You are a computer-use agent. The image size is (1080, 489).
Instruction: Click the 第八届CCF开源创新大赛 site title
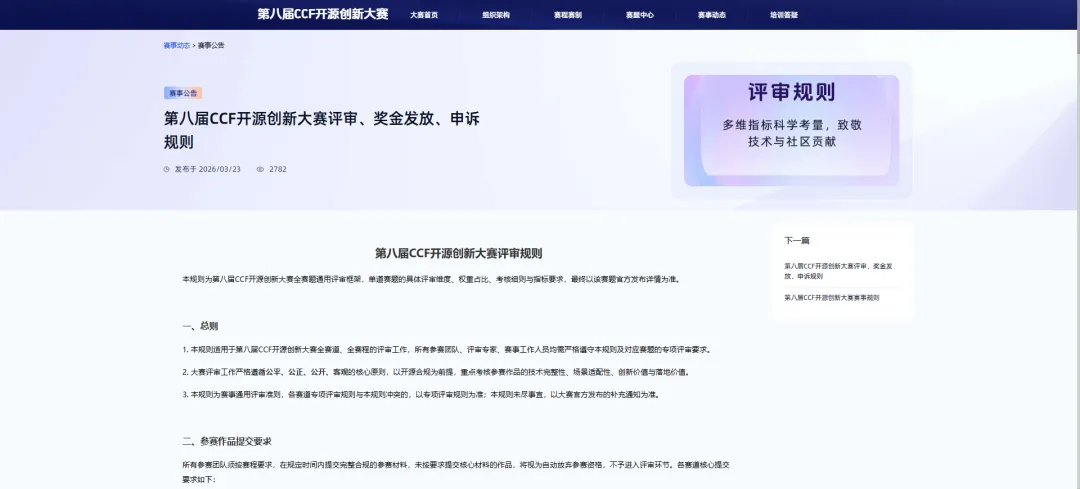point(322,14)
